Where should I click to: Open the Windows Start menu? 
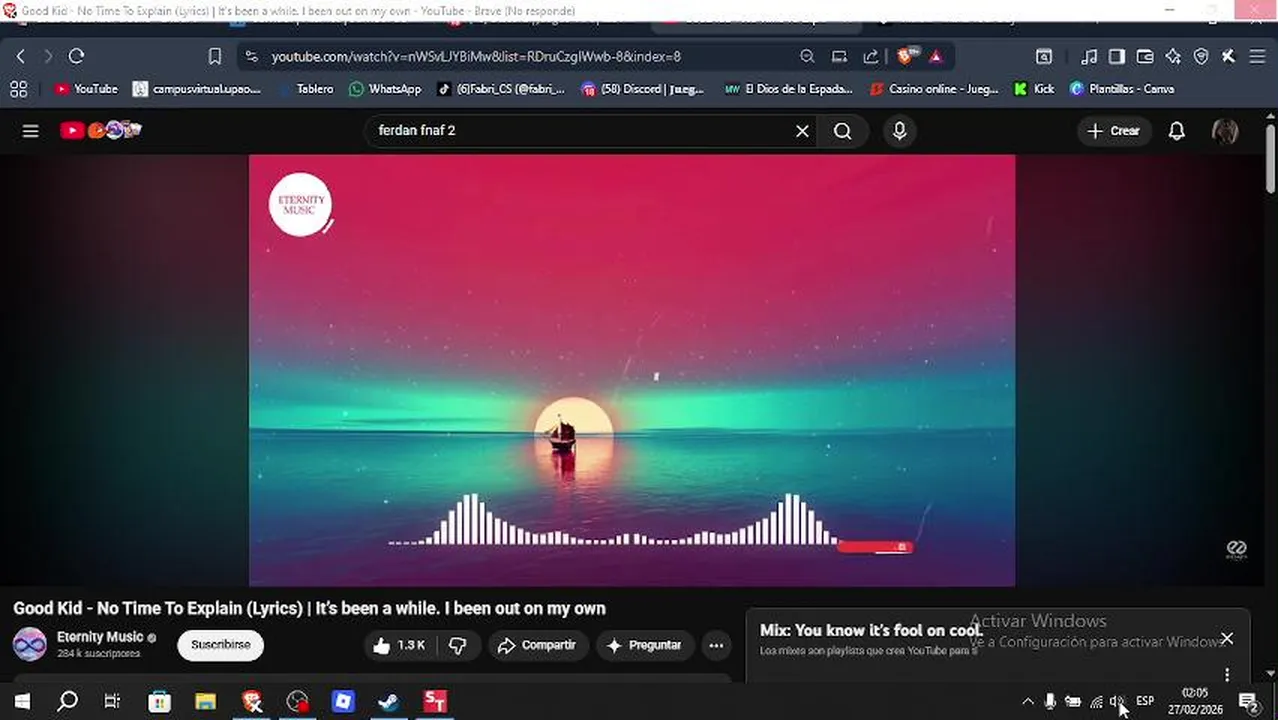[22, 702]
